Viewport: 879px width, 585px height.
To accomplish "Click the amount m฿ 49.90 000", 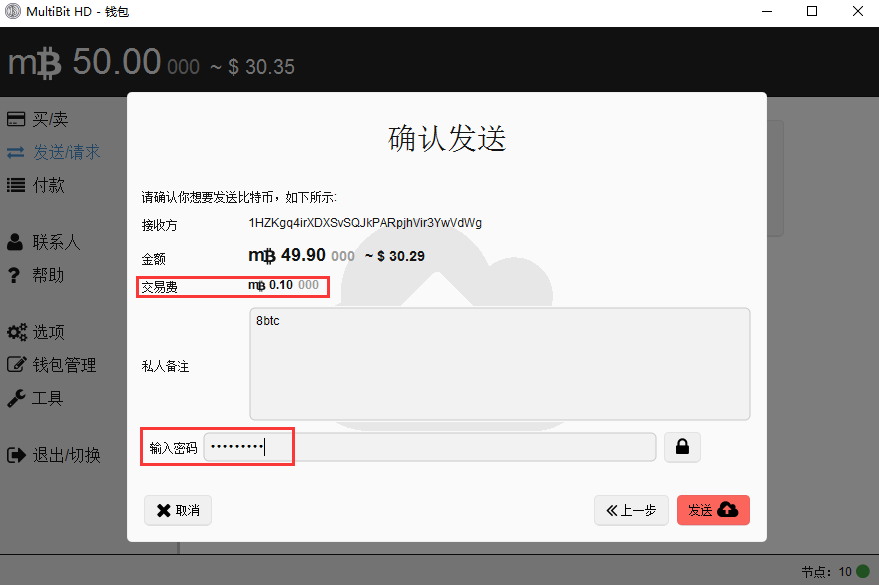I will [302, 256].
